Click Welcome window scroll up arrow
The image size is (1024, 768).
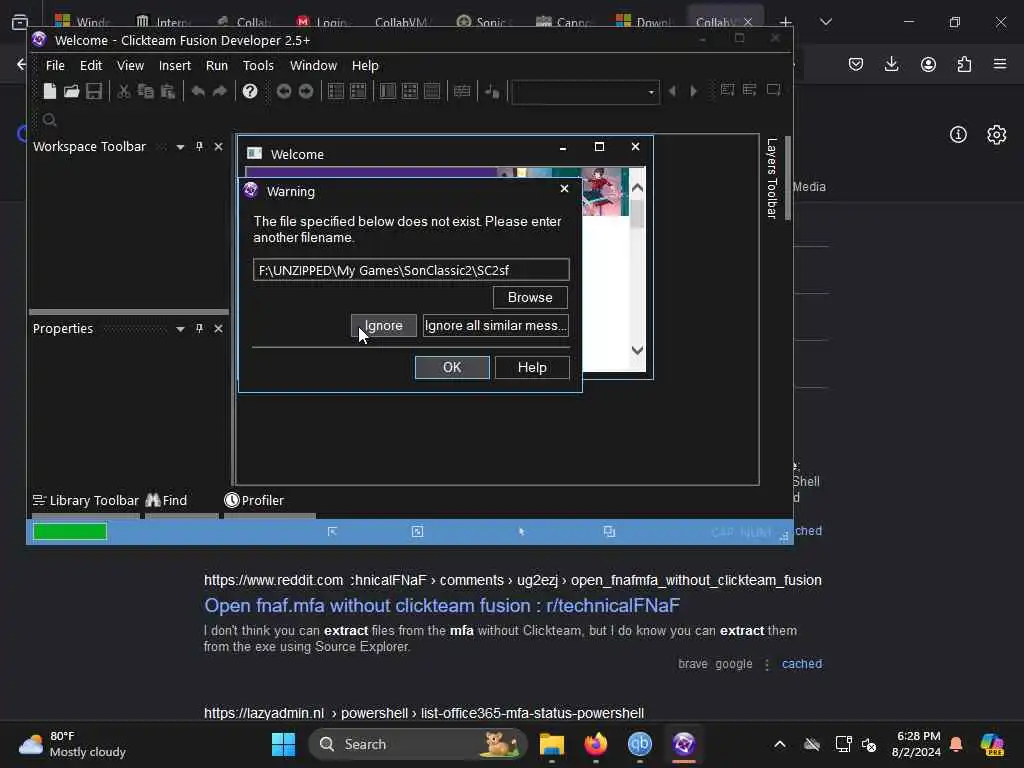click(x=637, y=188)
